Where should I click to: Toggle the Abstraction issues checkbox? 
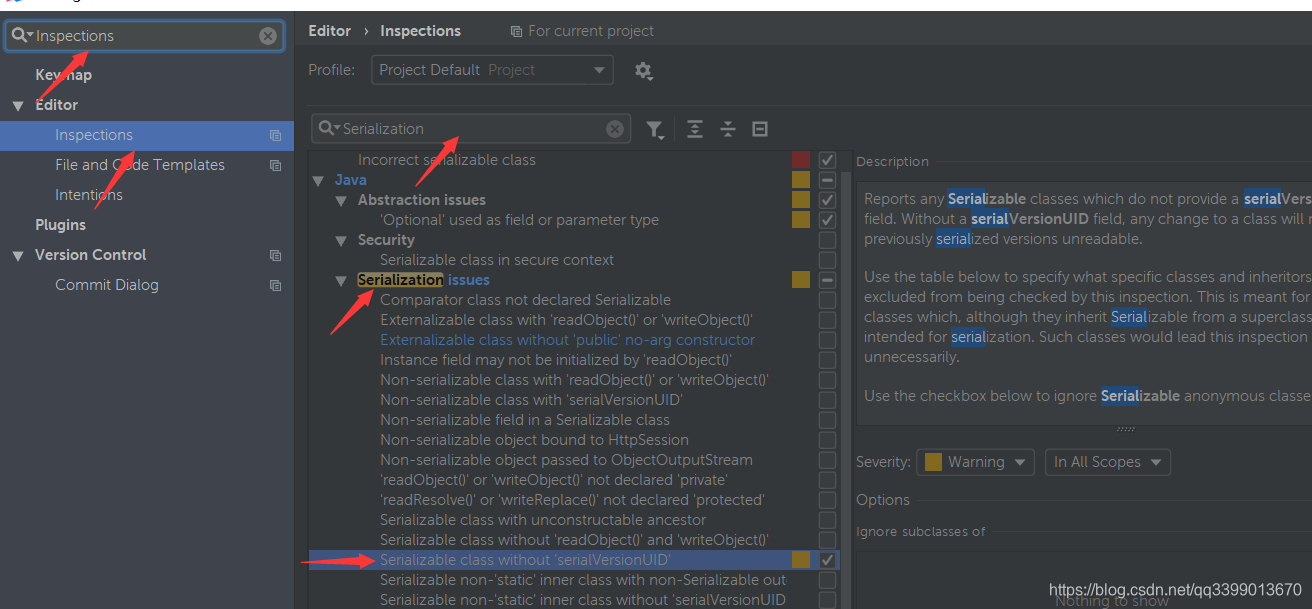[827, 200]
